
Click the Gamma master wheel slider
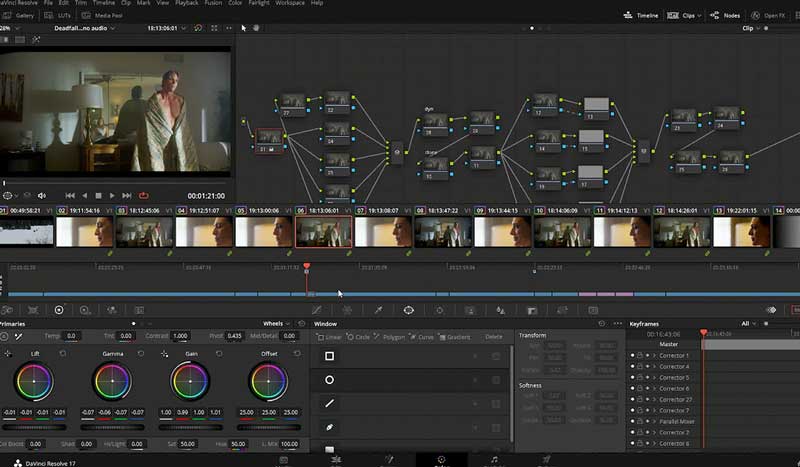click(112, 427)
